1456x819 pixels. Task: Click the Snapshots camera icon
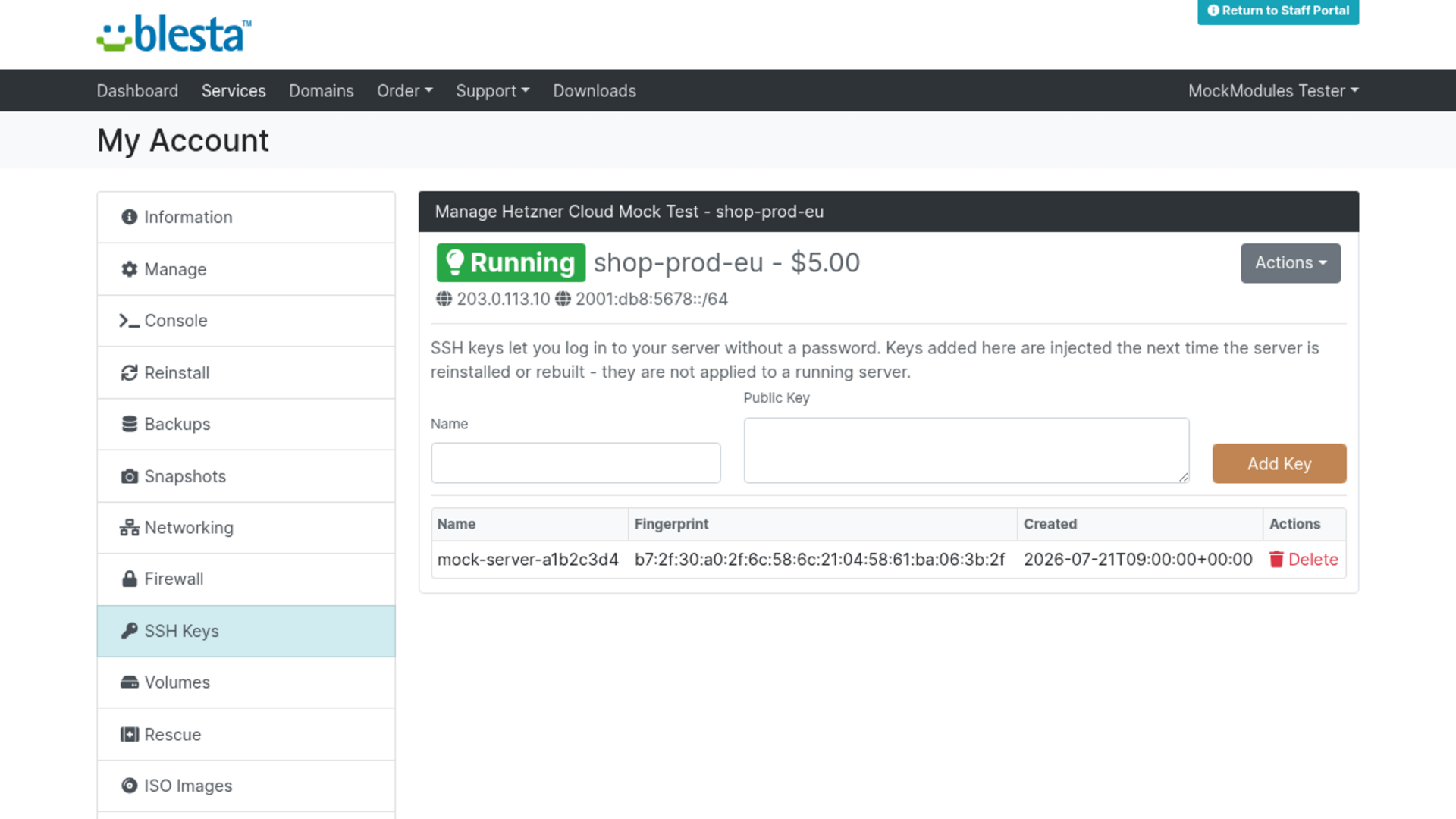tap(130, 476)
